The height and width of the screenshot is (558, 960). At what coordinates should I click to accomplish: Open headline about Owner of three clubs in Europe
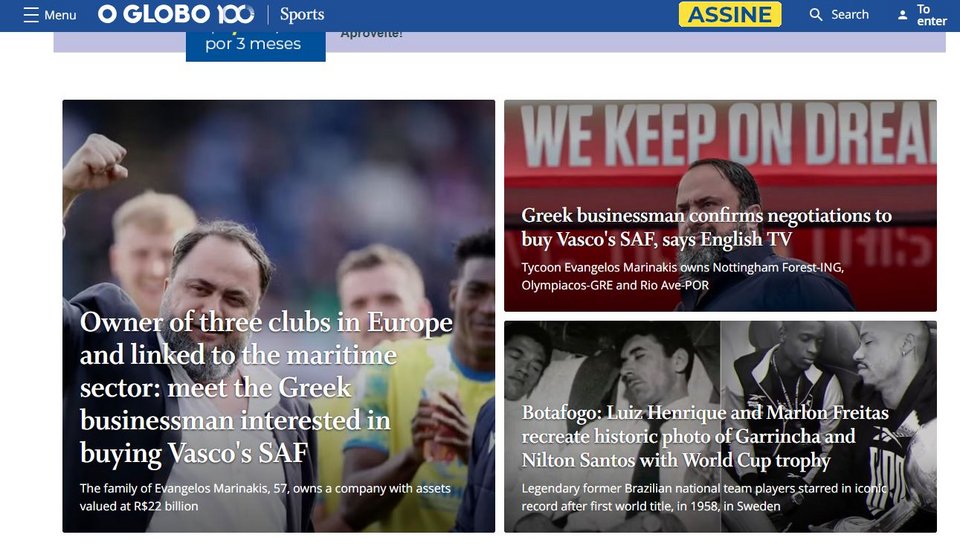(x=266, y=387)
